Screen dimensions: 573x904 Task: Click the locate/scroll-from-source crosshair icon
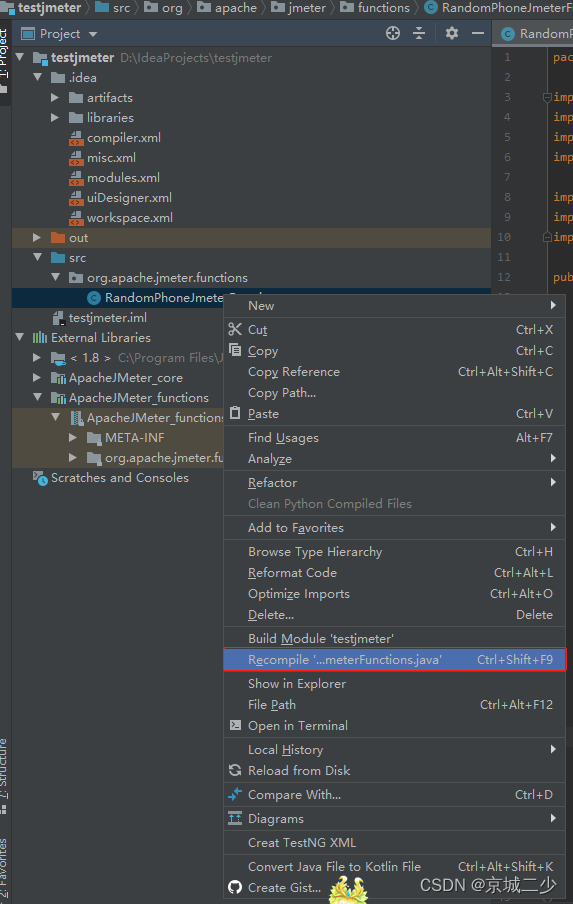point(393,33)
